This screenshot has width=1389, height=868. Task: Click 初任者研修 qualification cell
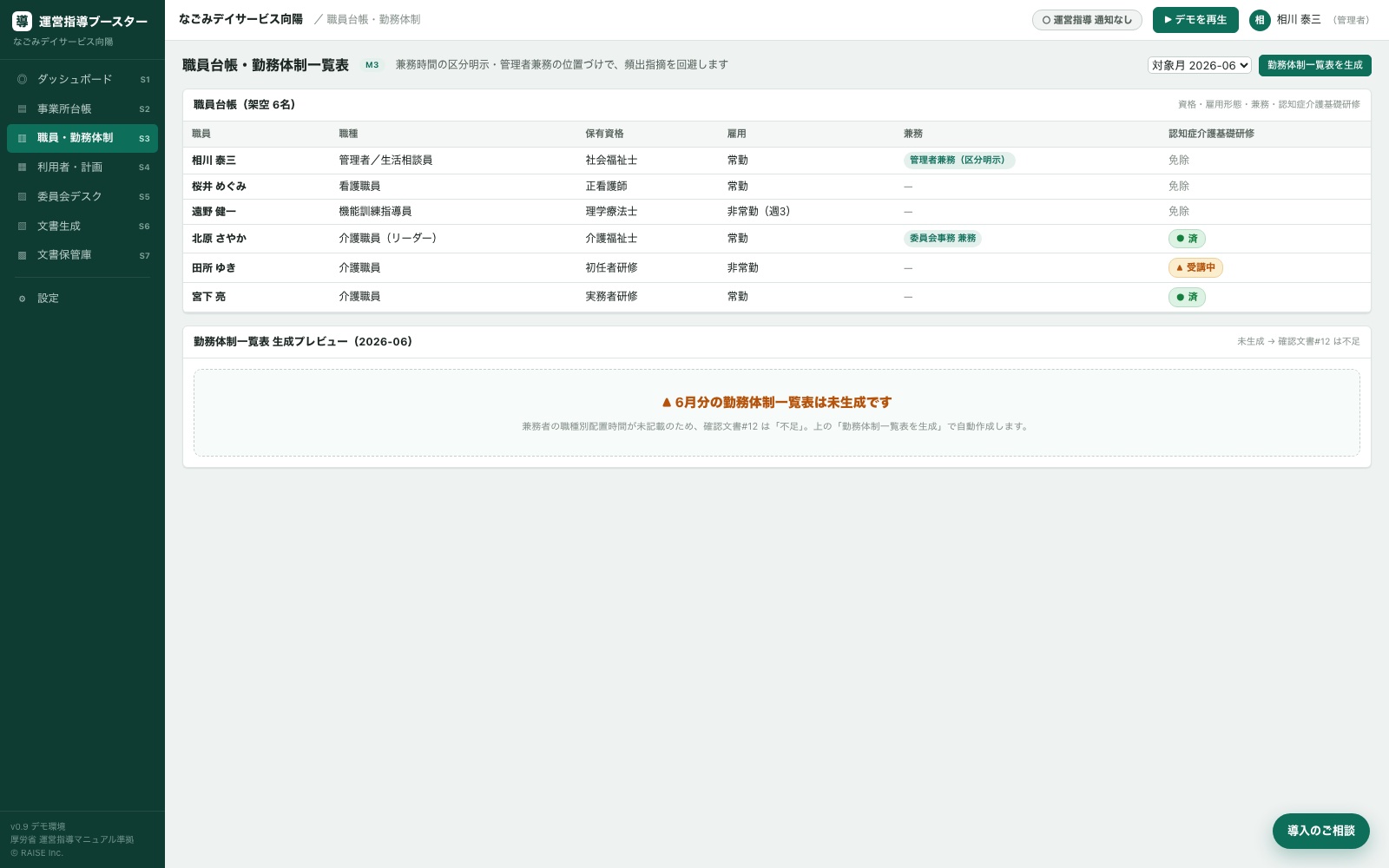tap(611, 268)
